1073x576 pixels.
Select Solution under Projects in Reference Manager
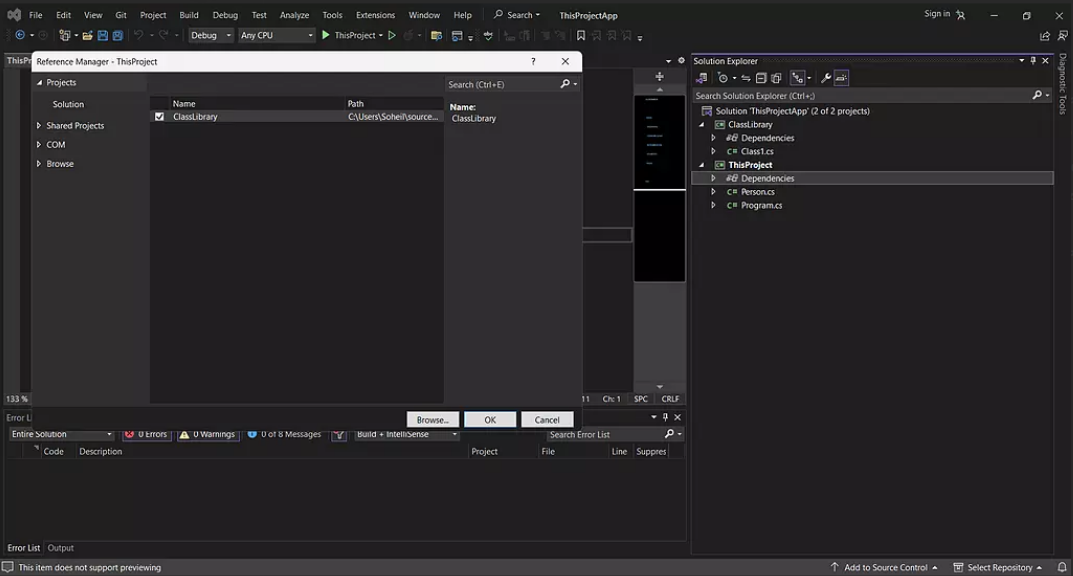pyautogui.click(x=68, y=105)
